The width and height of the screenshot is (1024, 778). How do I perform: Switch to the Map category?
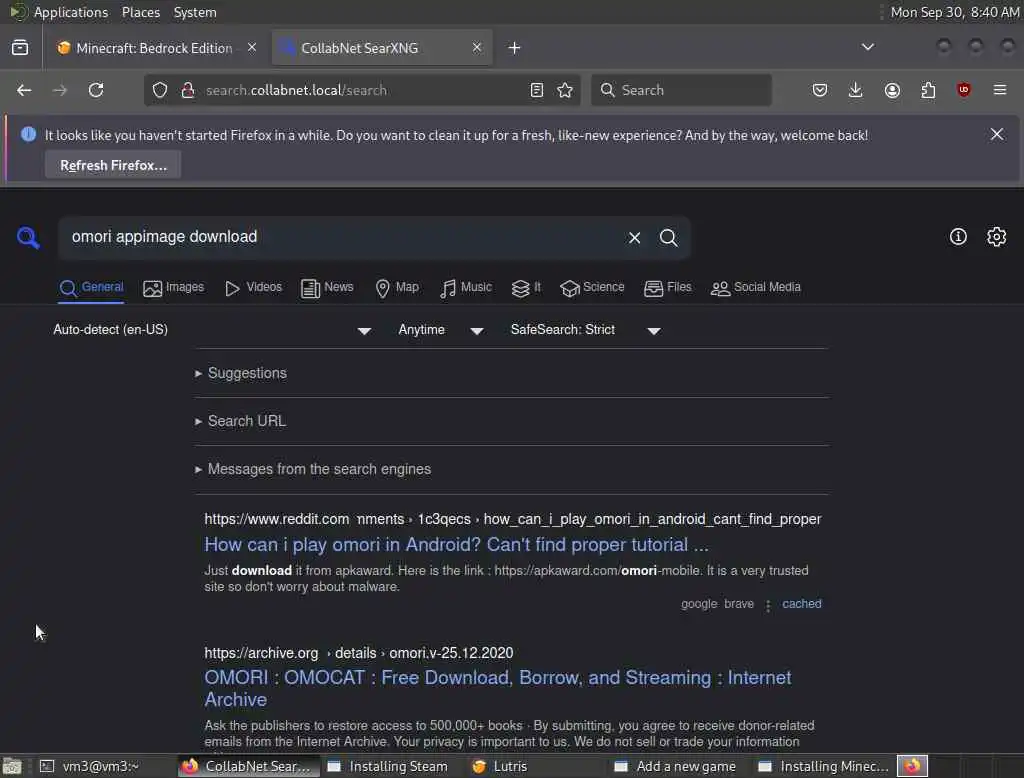397,287
